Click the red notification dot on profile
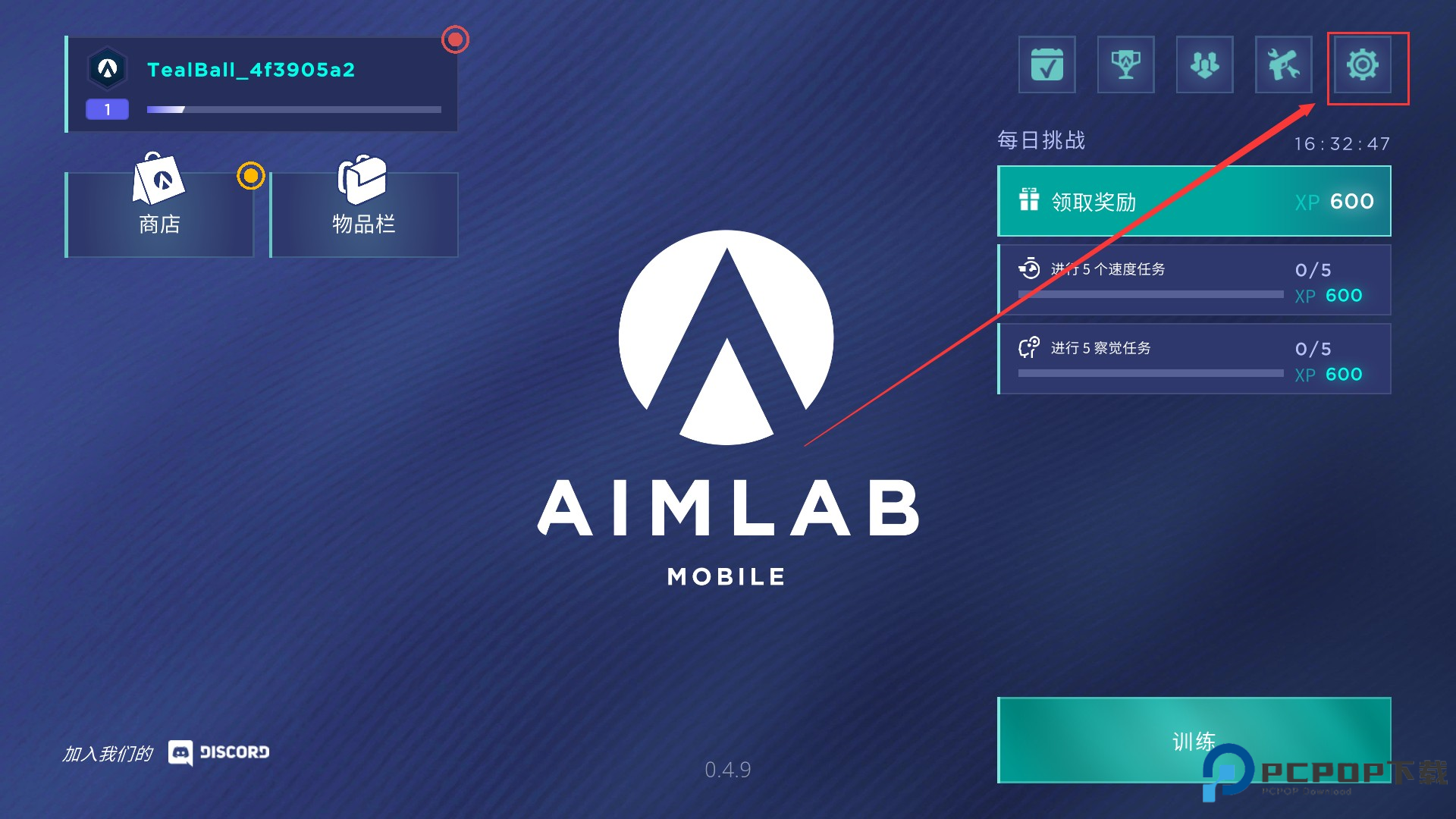The width and height of the screenshot is (1456, 819). coord(455,39)
